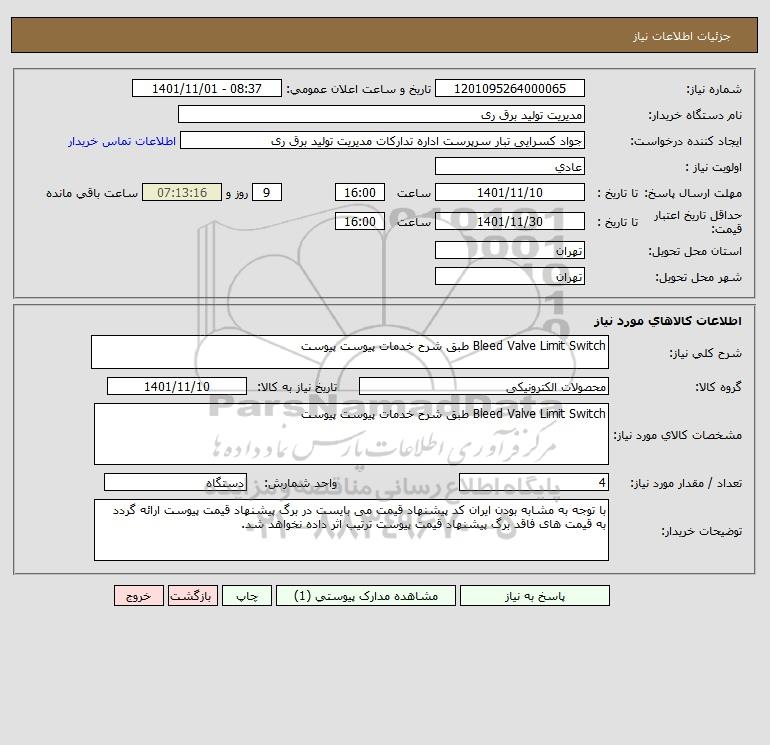This screenshot has width=770, height=745.
Task: Click the label حداقل تاریخ اعتبار قیمت
Action: [x=698, y=222]
